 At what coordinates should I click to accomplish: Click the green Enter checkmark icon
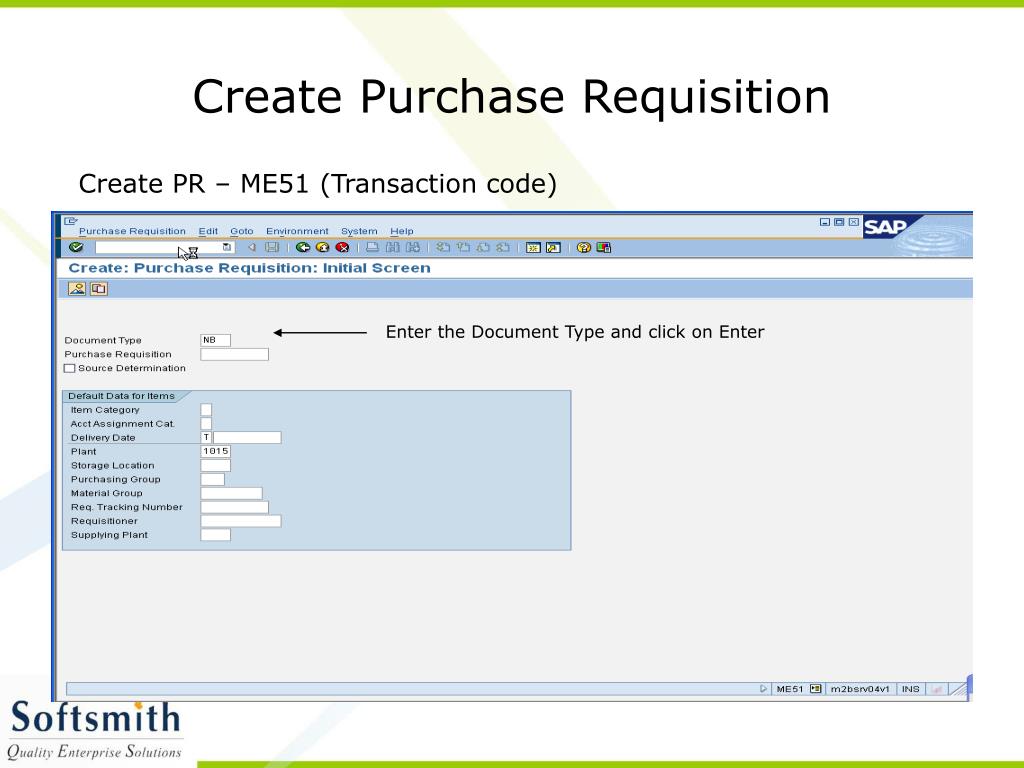pos(76,248)
